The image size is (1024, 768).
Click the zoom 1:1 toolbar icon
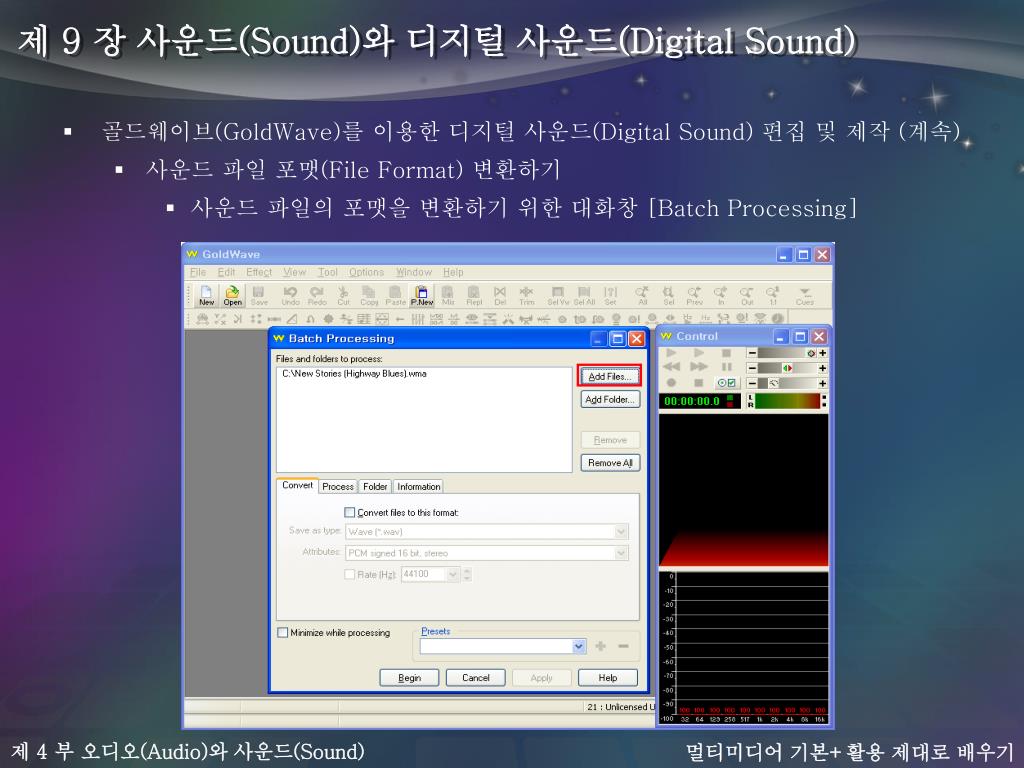[x=773, y=295]
